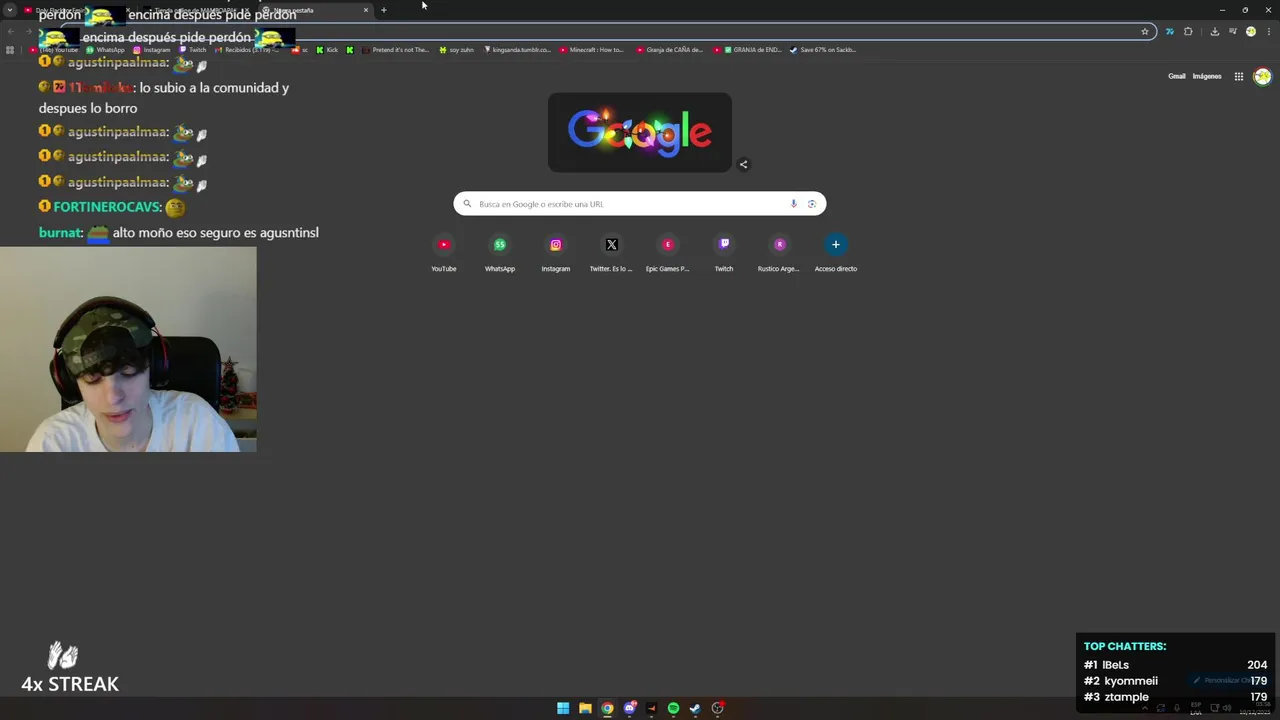The height and width of the screenshot is (720, 1280).
Task: Open Windows Start menu
Action: [x=563, y=708]
